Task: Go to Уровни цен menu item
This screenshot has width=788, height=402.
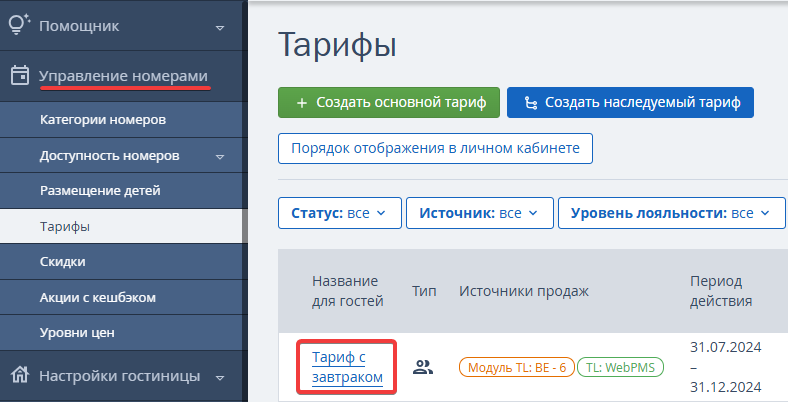Action: pos(121,333)
